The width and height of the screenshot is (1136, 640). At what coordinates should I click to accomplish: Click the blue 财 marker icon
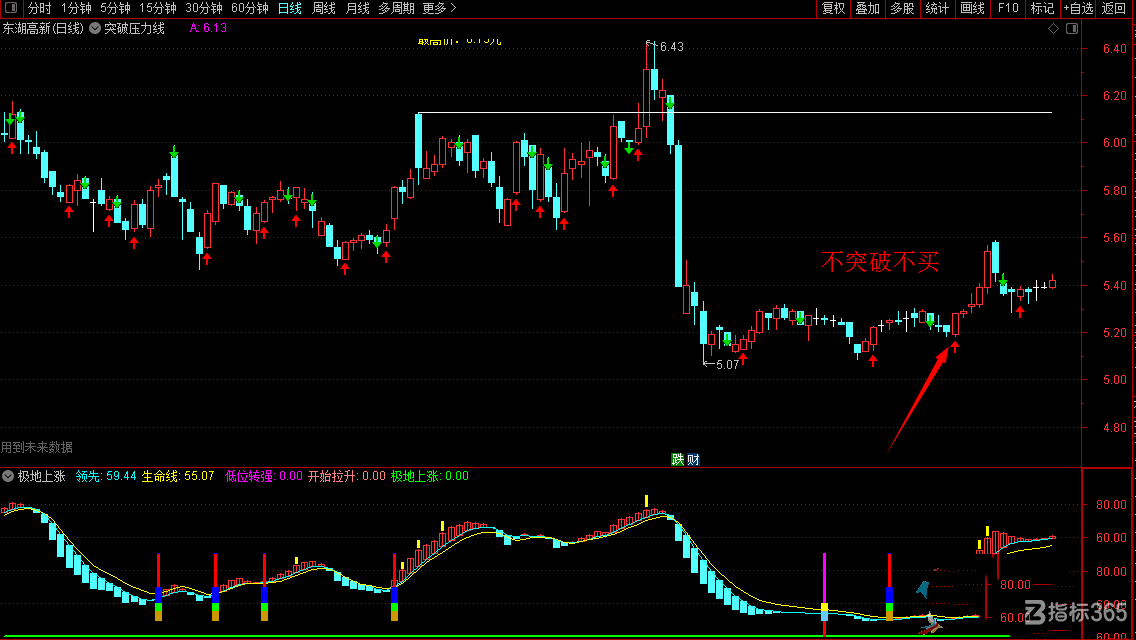[x=693, y=460]
